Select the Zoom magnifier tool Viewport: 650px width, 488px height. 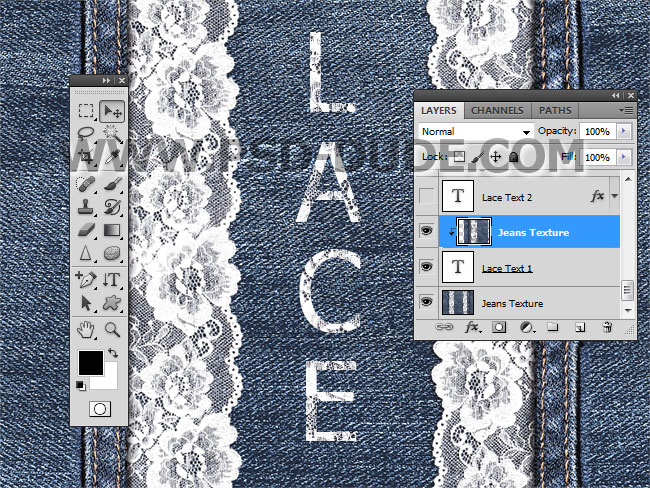(112, 329)
